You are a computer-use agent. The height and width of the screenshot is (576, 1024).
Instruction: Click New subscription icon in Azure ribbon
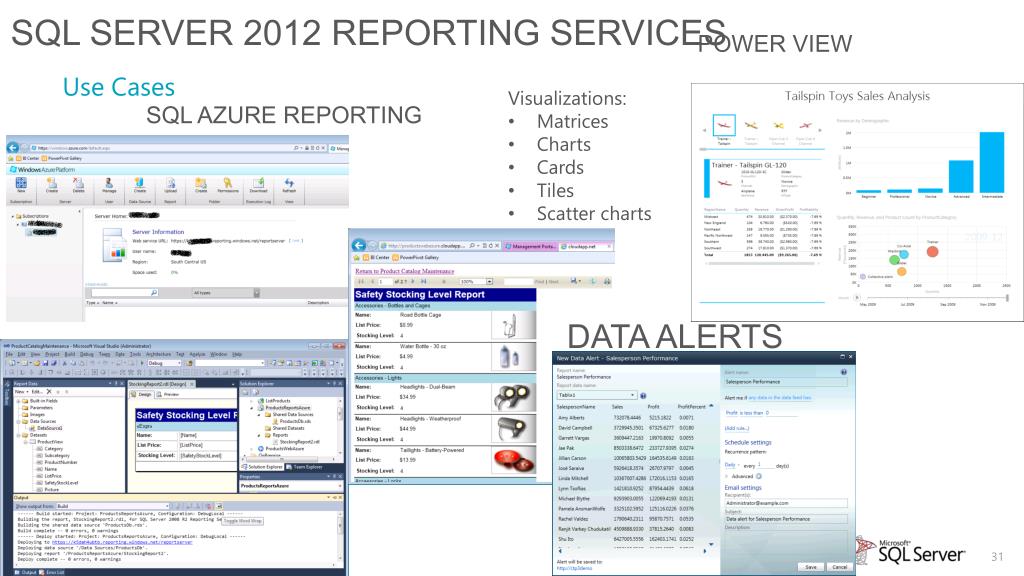coord(21,185)
